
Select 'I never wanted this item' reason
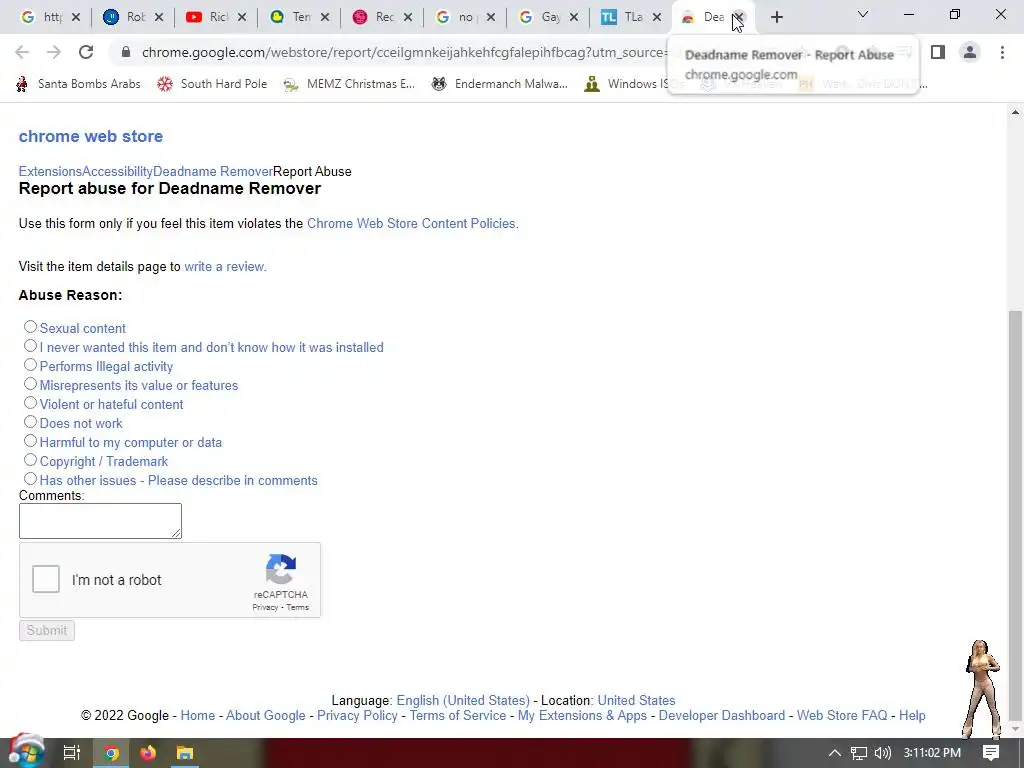coord(30,345)
